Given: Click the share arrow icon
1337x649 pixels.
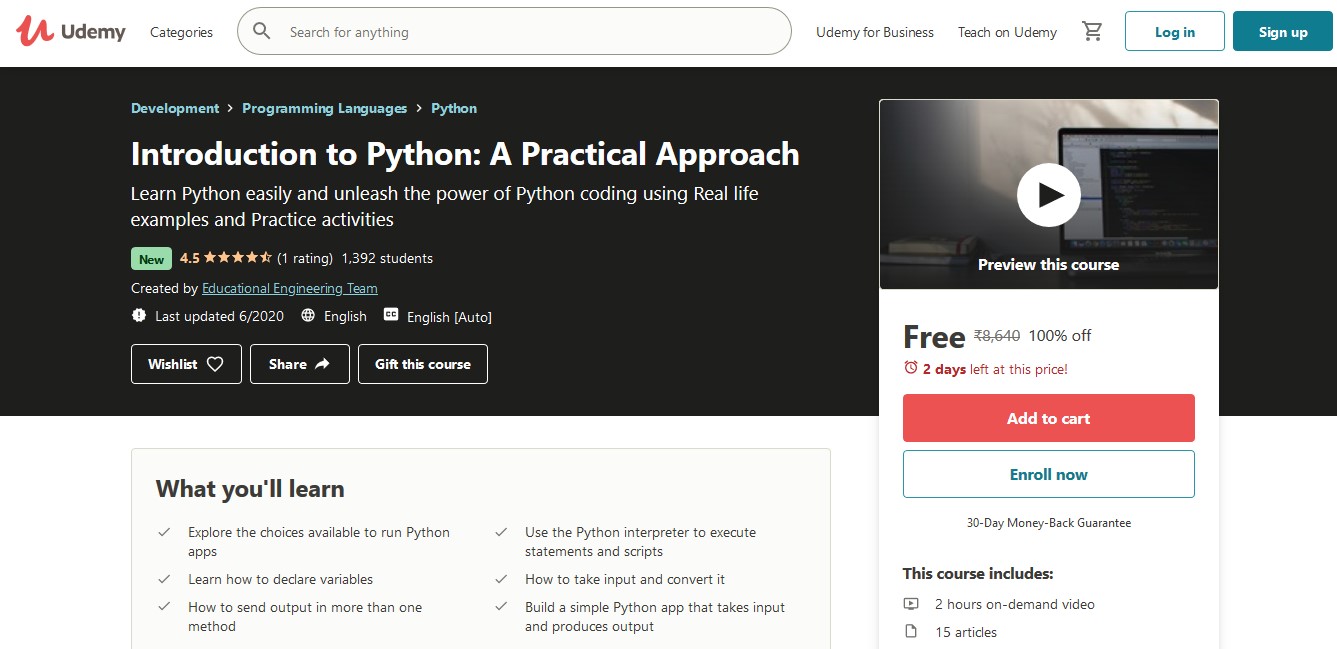Looking at the screenshot, I should [x=322, y=364].
